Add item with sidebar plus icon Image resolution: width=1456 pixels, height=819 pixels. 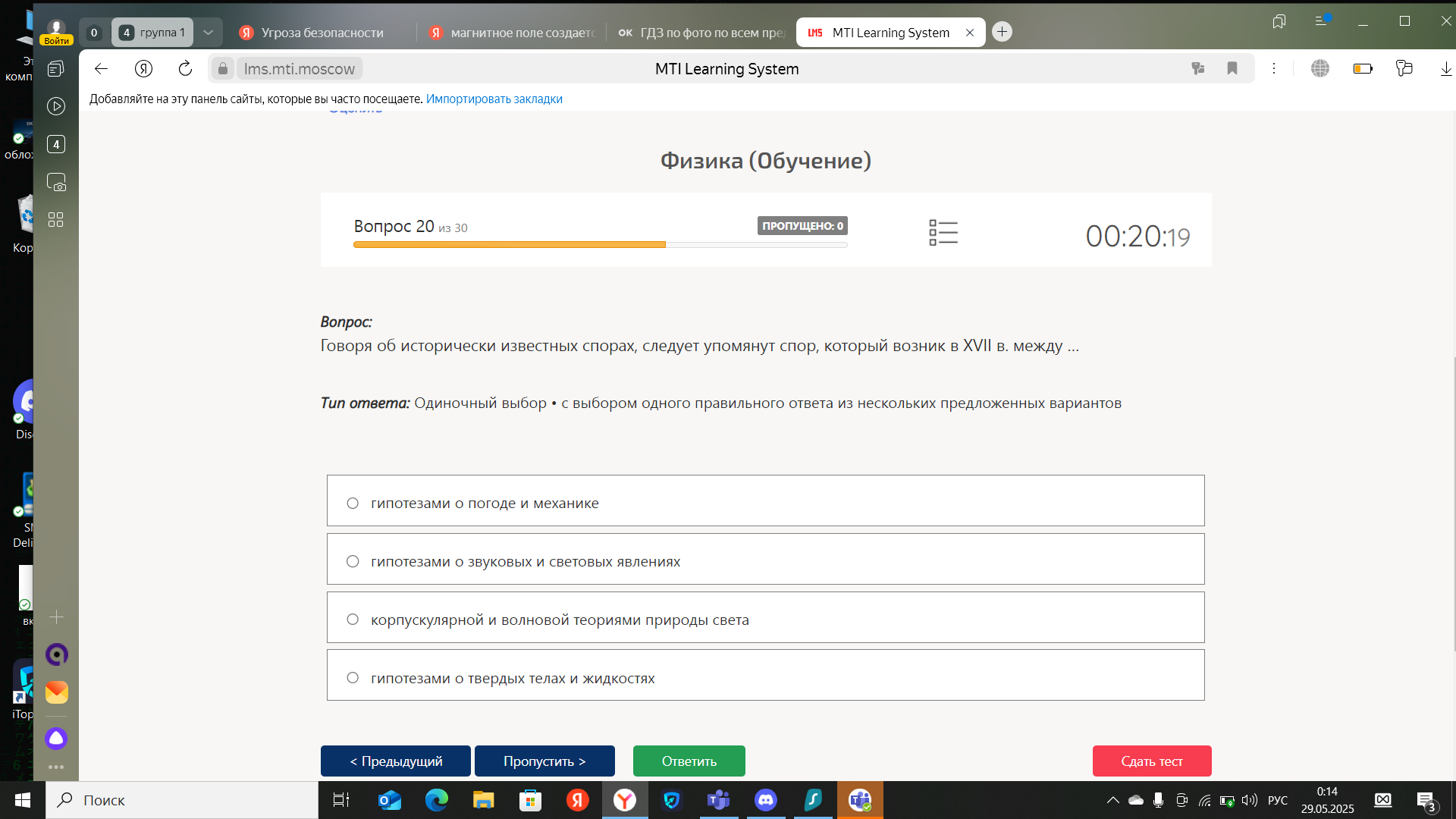pos(56,617)
